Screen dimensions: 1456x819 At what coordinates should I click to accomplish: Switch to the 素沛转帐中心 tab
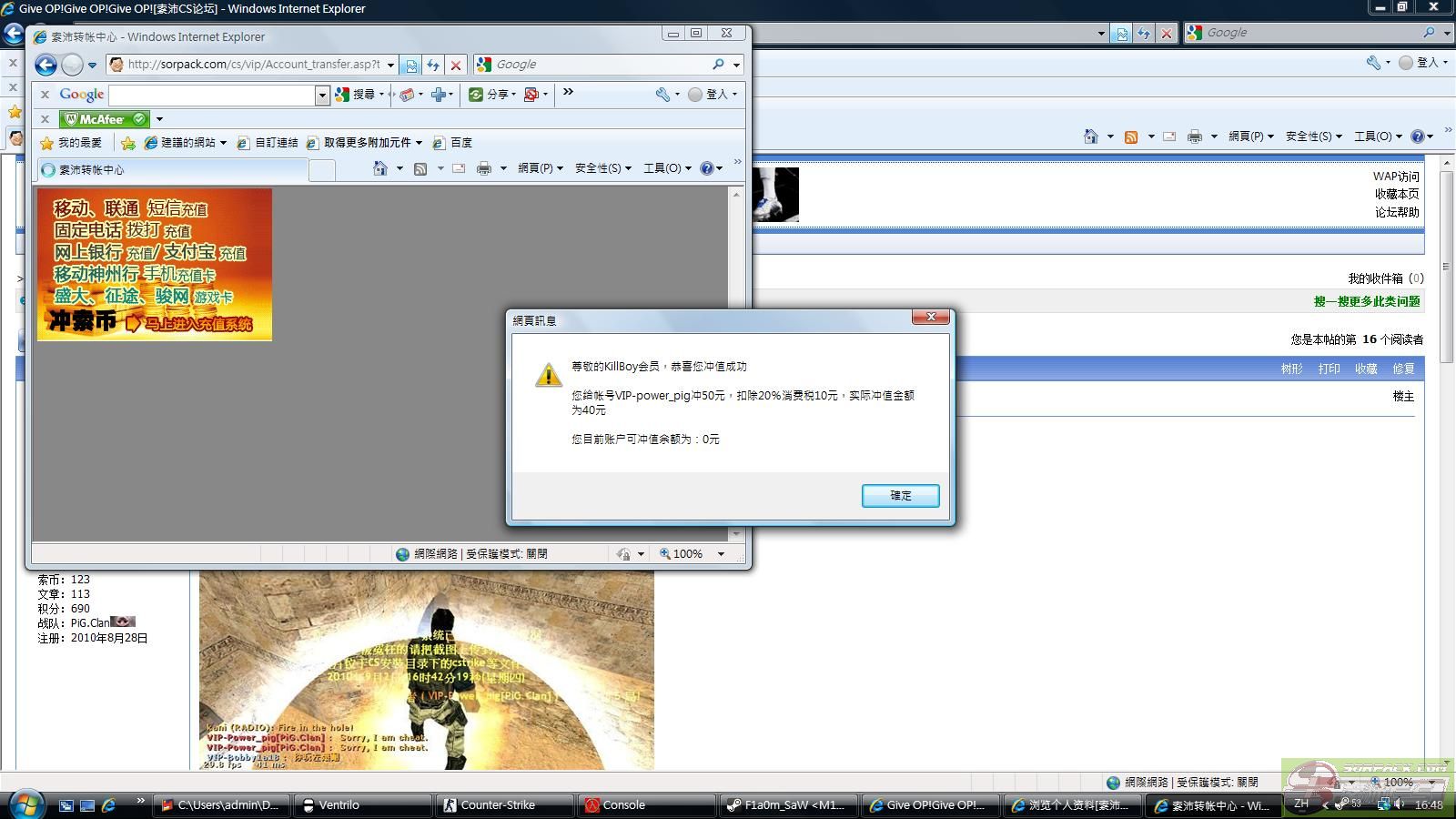[x=91, y=170]
